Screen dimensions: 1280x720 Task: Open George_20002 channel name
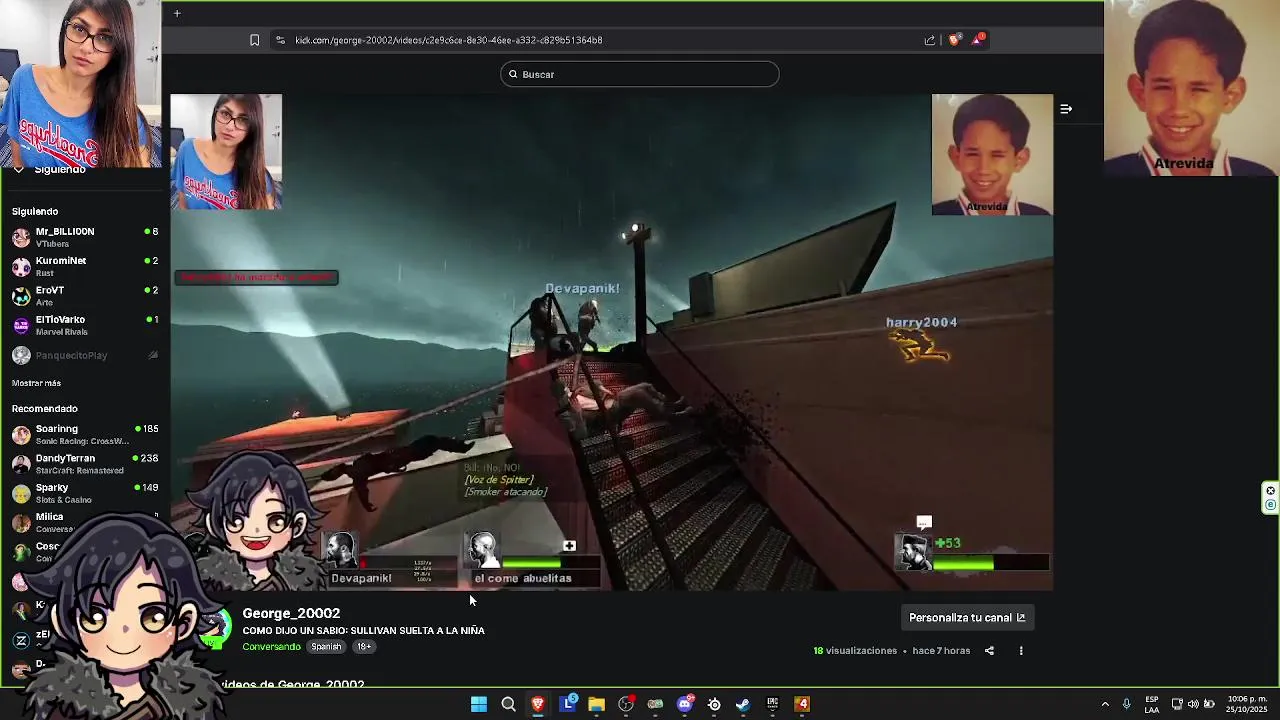tap(291, 613)
